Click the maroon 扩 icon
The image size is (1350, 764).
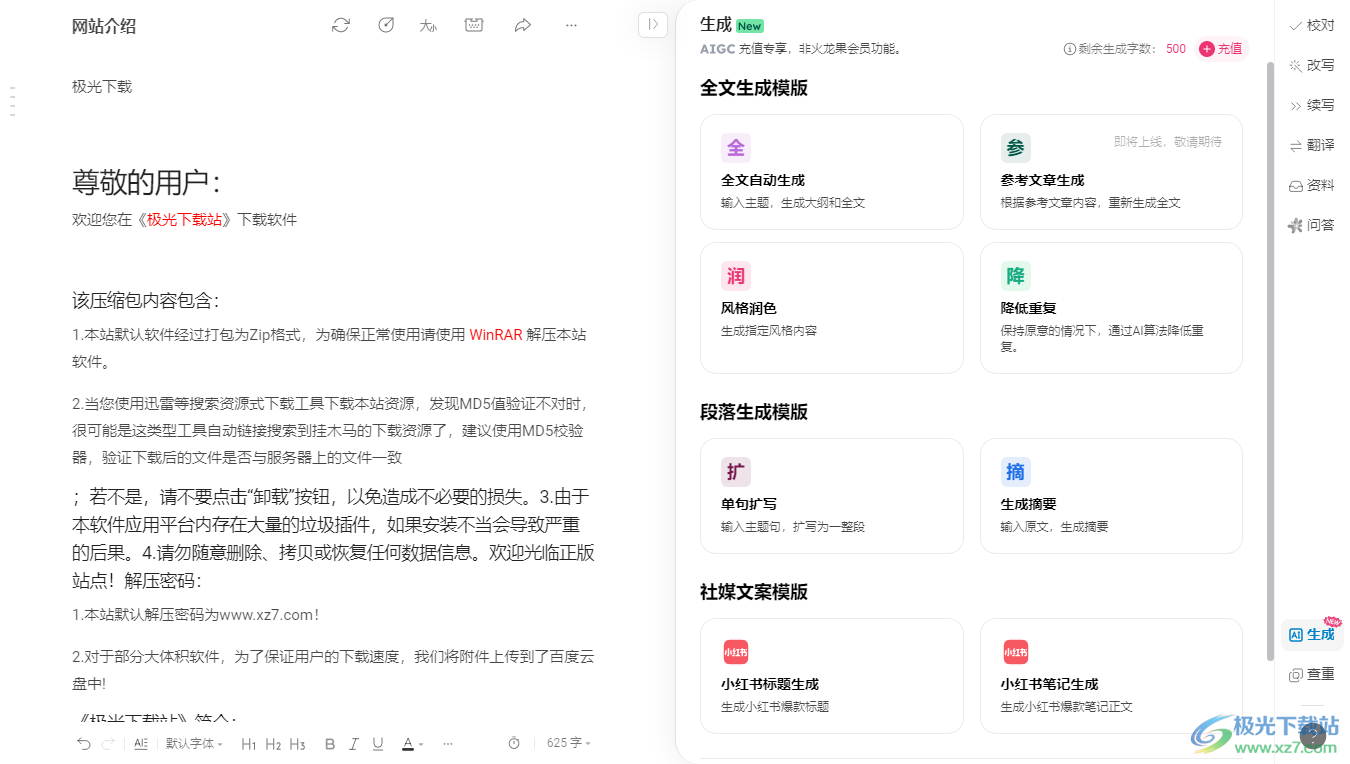736,472
